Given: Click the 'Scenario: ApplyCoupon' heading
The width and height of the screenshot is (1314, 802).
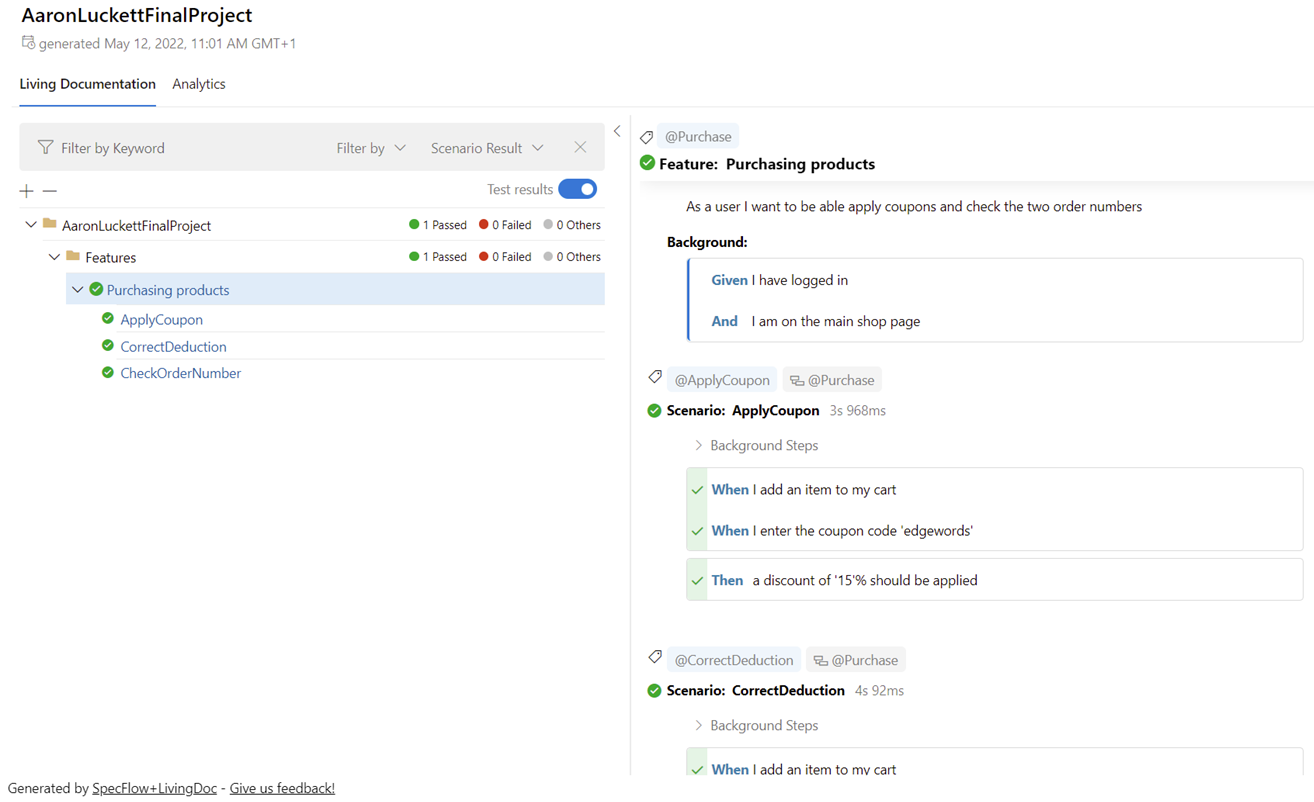Looking at the screenshot, I should click(x=743, y=410).
